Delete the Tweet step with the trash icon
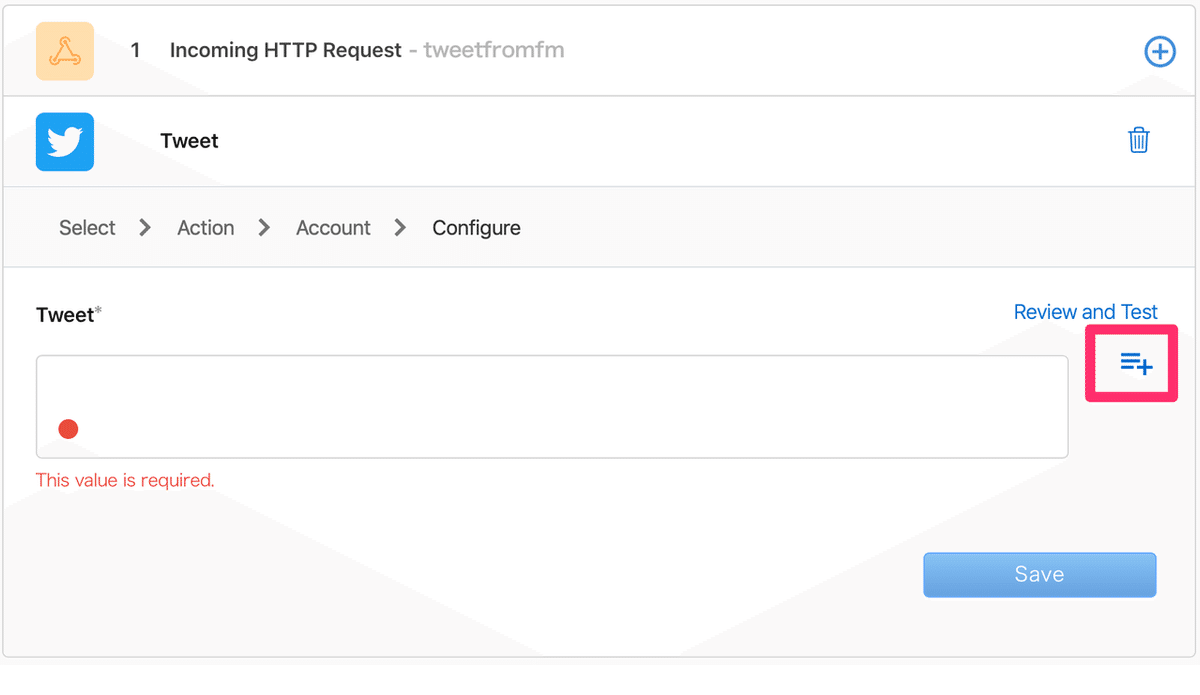Screen dimensions: 1200x695 click(1138, 141)
